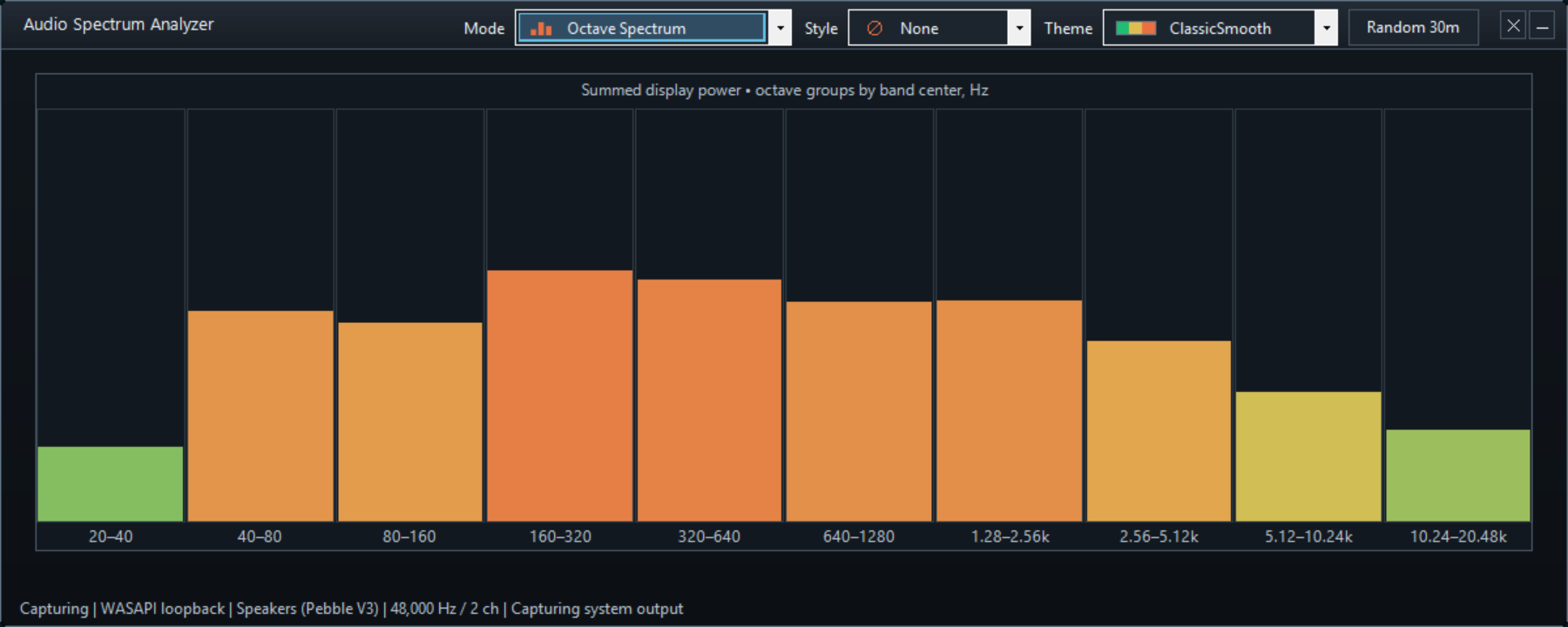Click Capturing system output status entry
The height and width of the screenshot is (627, 1568).
click(597, 609)
